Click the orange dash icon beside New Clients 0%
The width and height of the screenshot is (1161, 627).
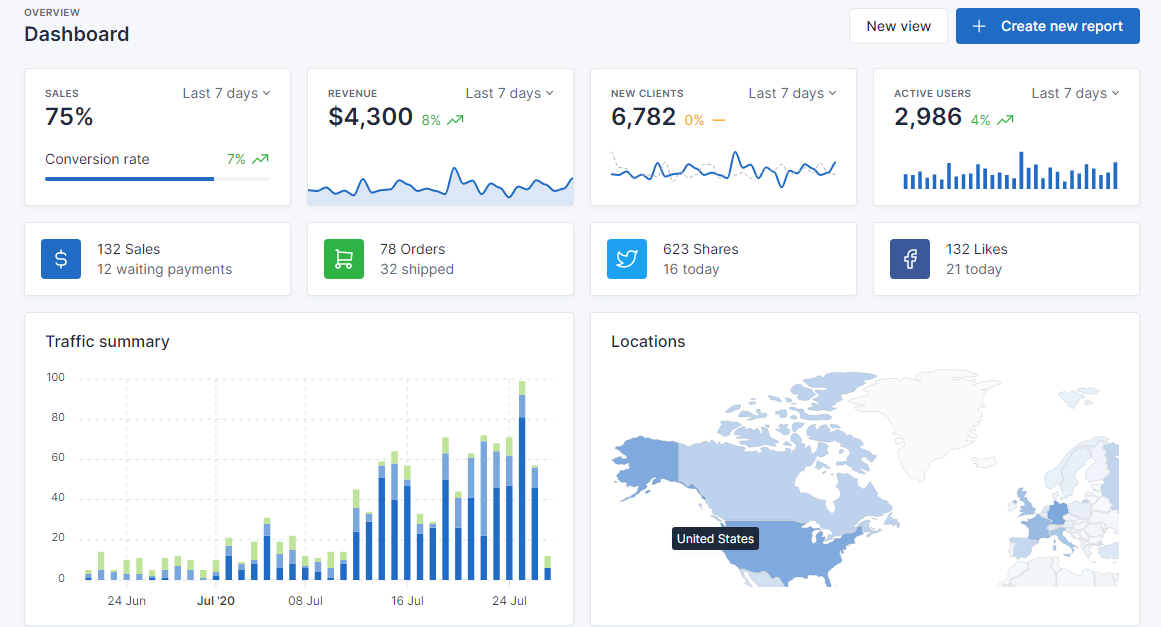click(718, 120)
